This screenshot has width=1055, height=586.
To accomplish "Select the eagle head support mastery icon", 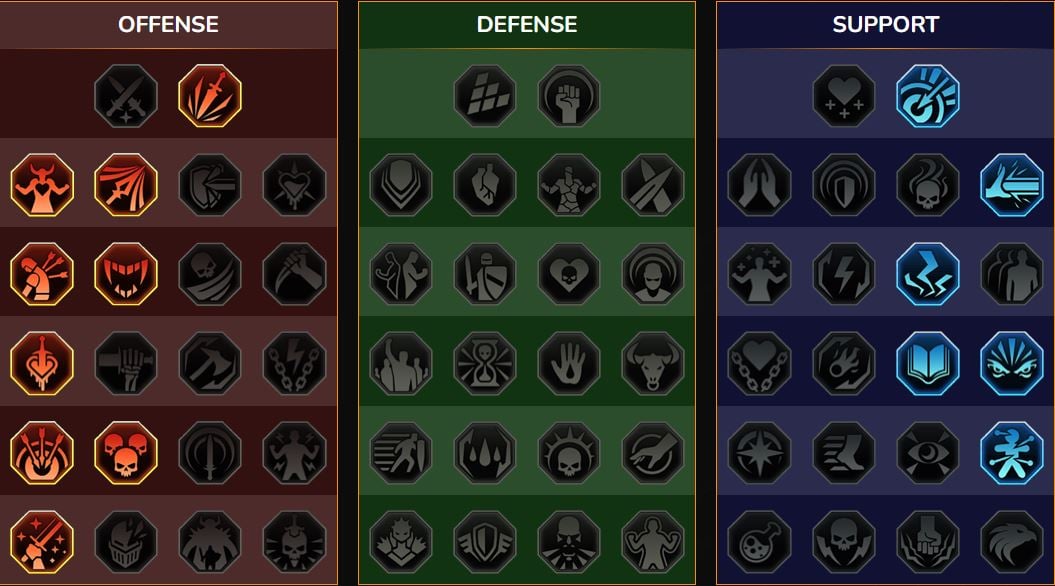I will coord(1012,542).
